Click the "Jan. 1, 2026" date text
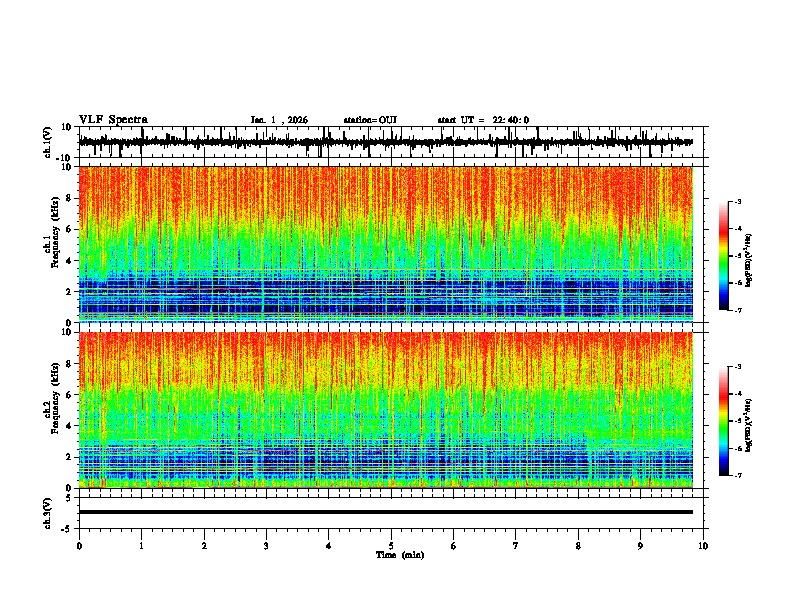Viewport: 792px width, 612px height. pos(279,120)
